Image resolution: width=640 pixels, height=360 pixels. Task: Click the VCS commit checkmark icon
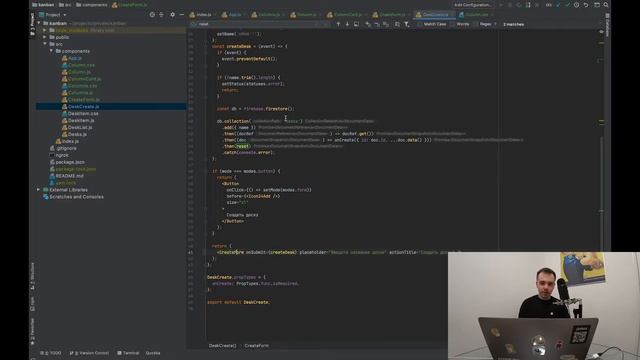pyautogui.click(x=567, y=5)
